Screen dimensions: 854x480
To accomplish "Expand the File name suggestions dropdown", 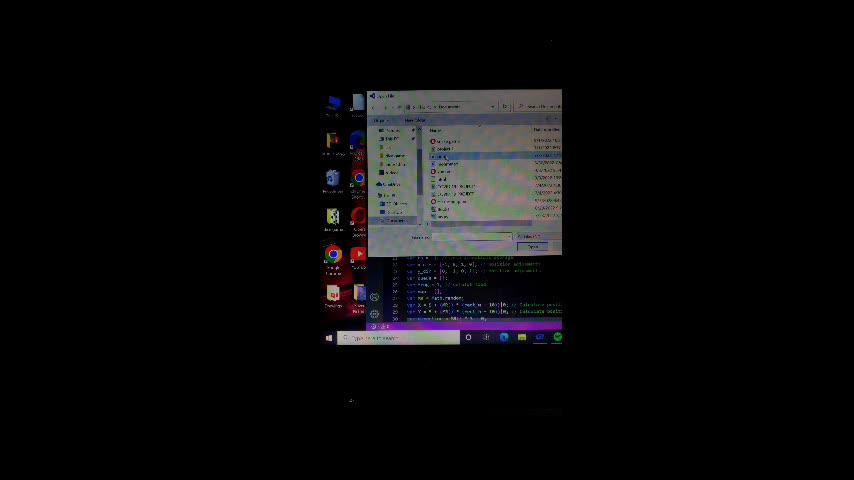I will [x=509, y=237].
